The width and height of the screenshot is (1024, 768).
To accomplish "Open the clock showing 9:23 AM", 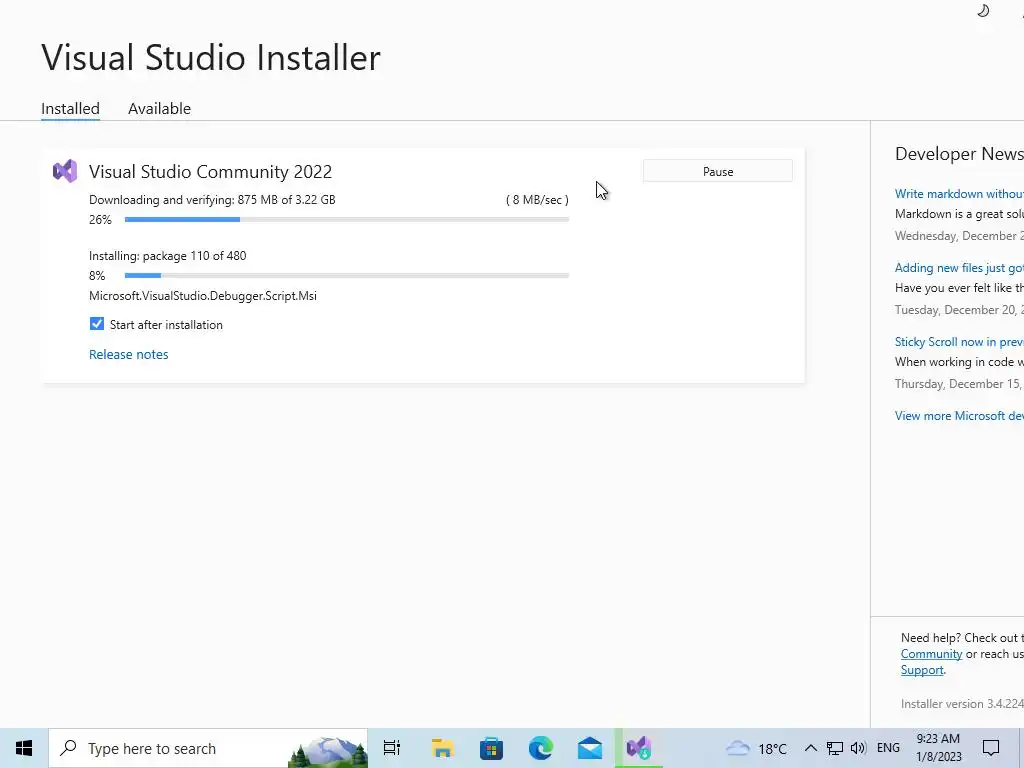I will pyautogui.click(x=938, y=748).
